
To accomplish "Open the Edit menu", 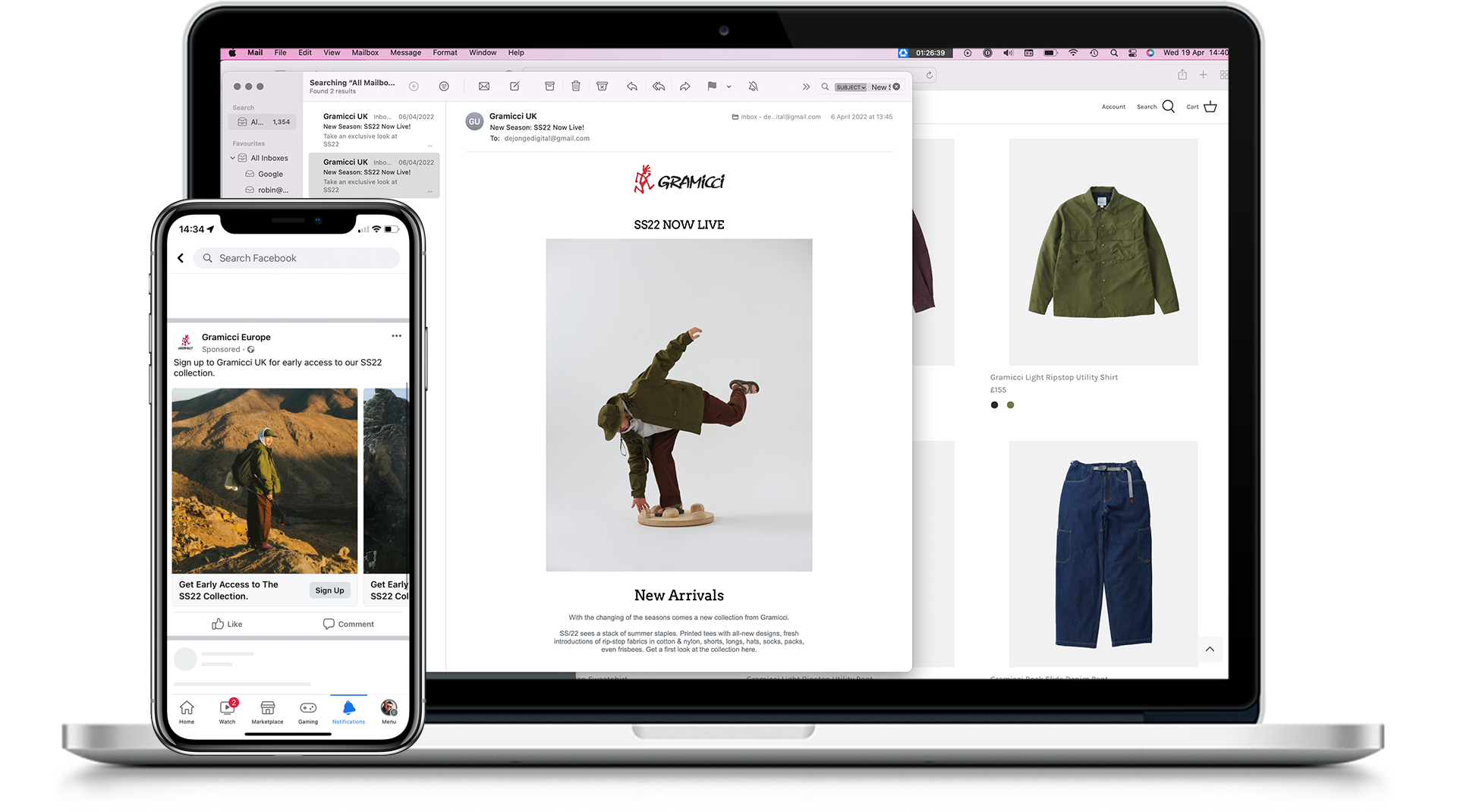I will pos(305,53).
